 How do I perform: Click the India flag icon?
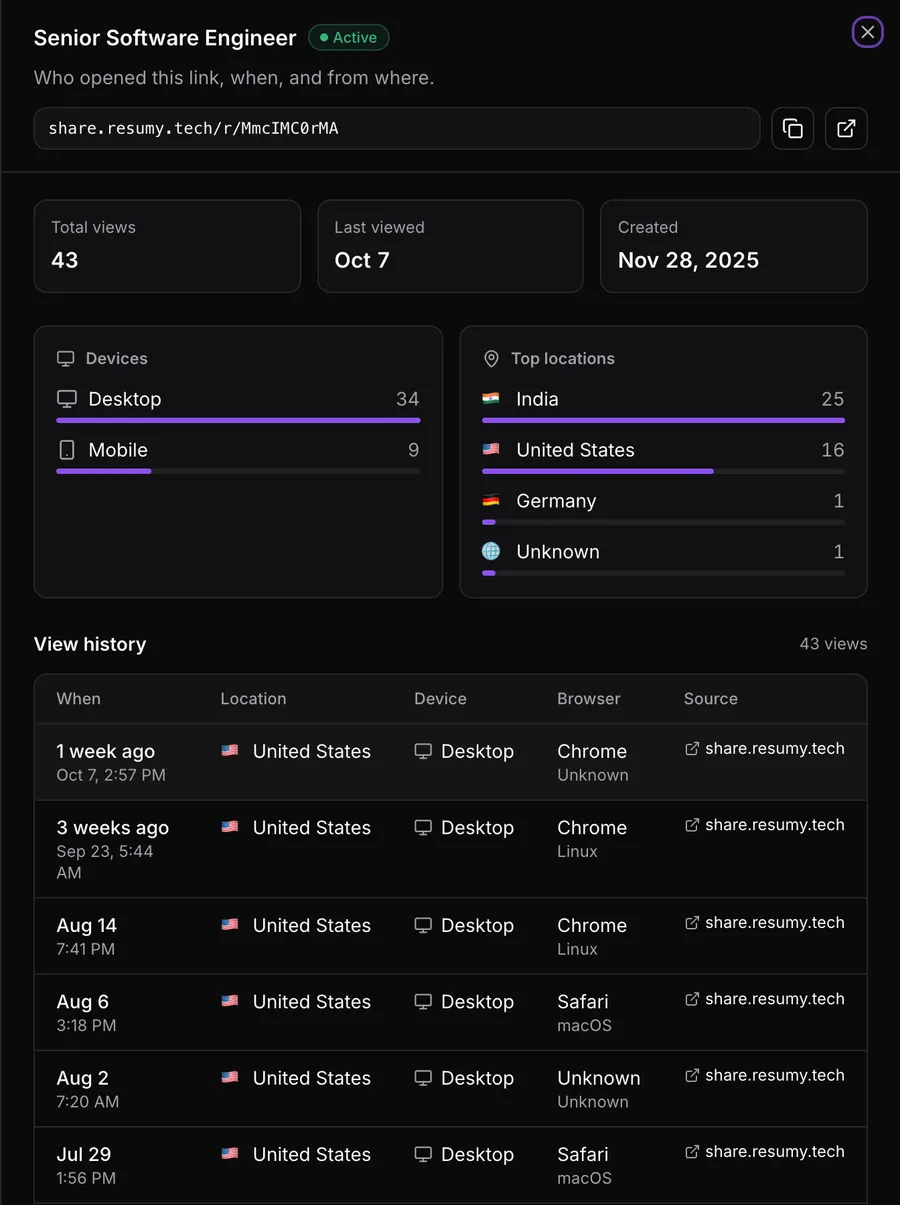[x=491, y=398]
